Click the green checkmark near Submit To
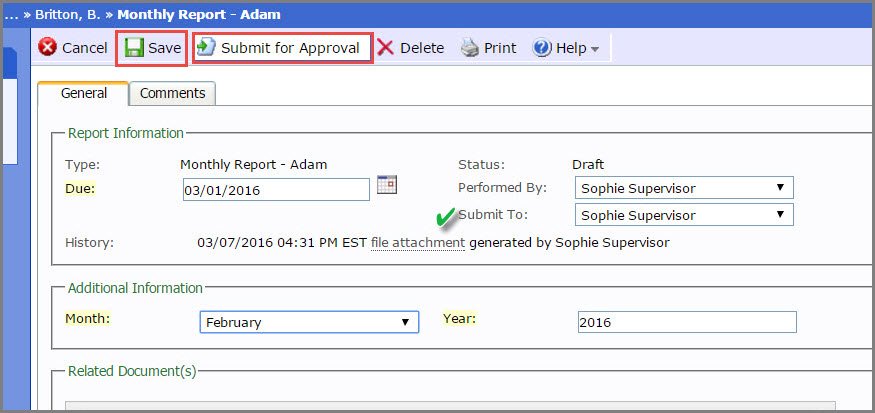Image resolution: width=875 pixels, height=413 pixels. [446, 217]
